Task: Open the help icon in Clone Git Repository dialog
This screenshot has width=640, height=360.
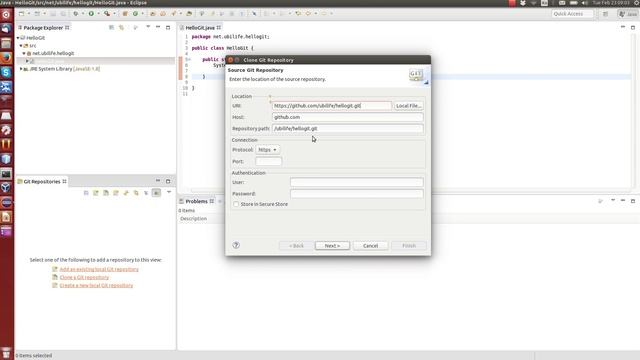Action: (x=236, y=245)
